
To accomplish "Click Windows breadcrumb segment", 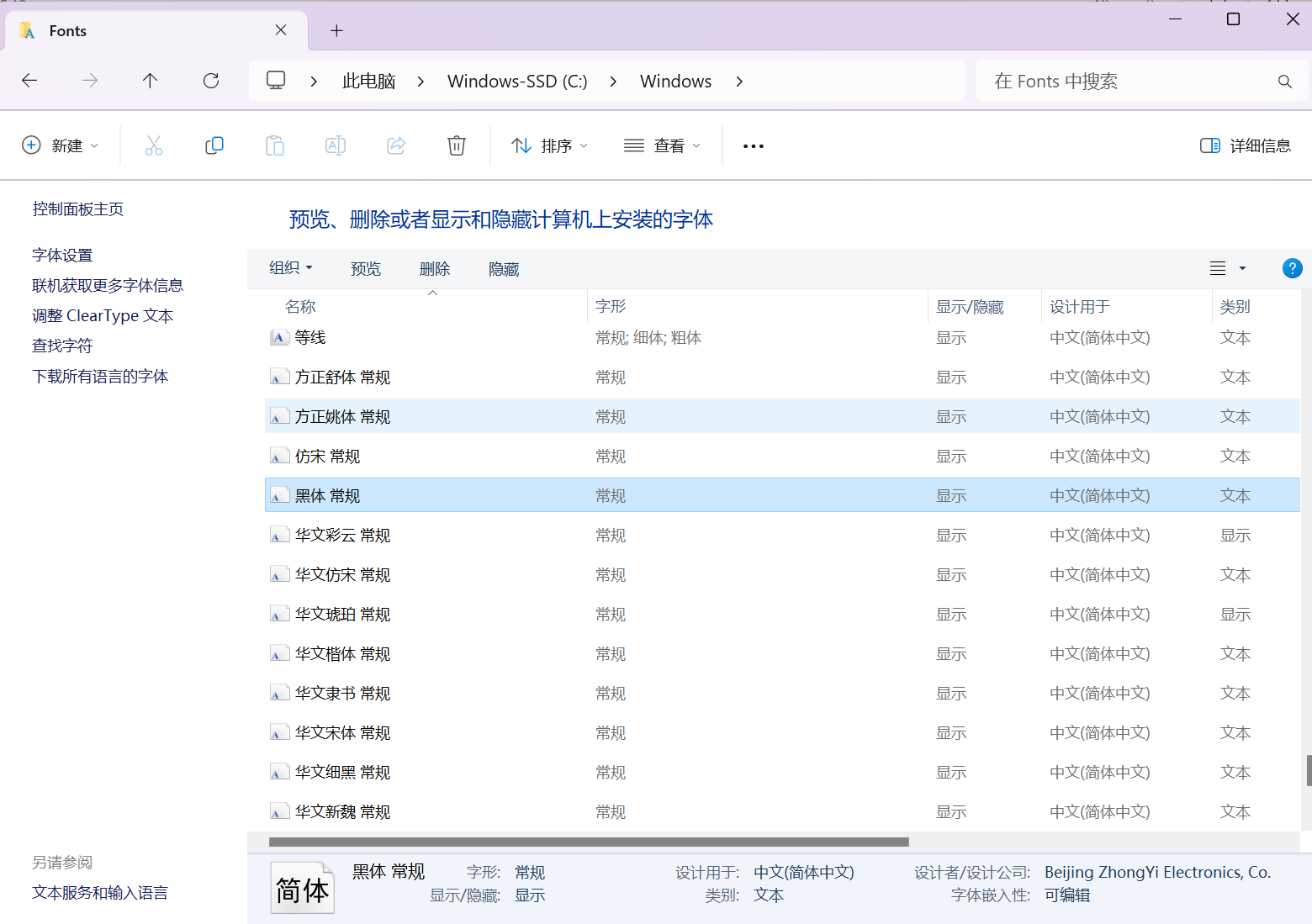I will click(675, 82).
